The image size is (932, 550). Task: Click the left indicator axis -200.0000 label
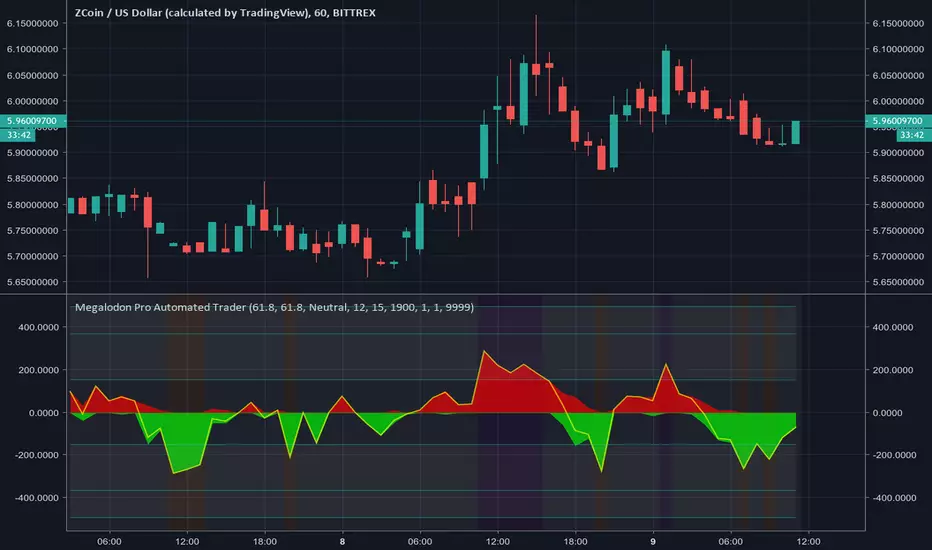click(x=37, y=455)
